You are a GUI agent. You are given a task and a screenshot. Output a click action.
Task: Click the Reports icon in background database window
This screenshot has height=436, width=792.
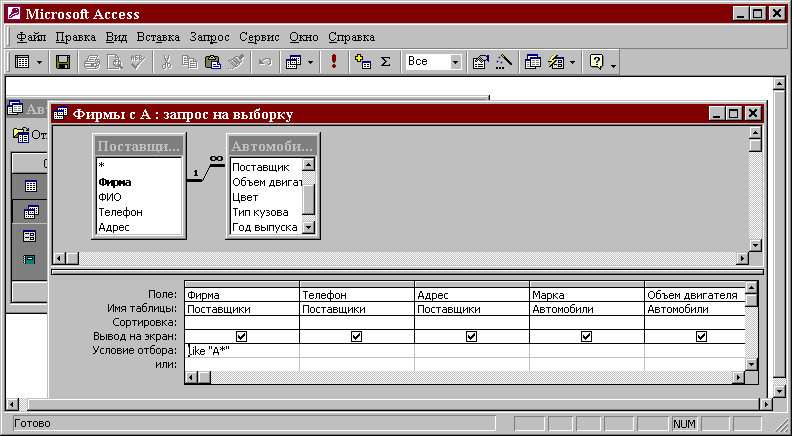(x=30, y=260)
